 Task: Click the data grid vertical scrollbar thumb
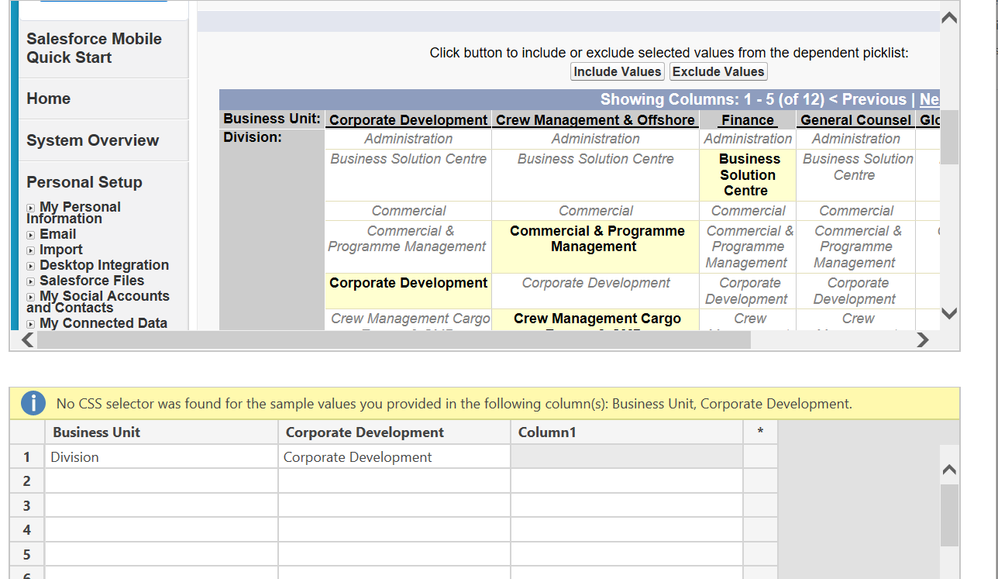coord(949,515)
